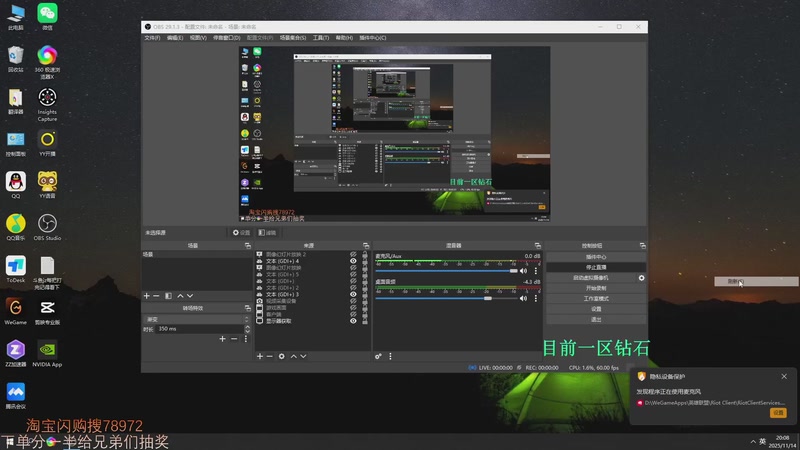Viewport: 800px width, 450px height.
Task: Undock the Scene Transitions (转场特效) panel
Action: coord(247,308)
